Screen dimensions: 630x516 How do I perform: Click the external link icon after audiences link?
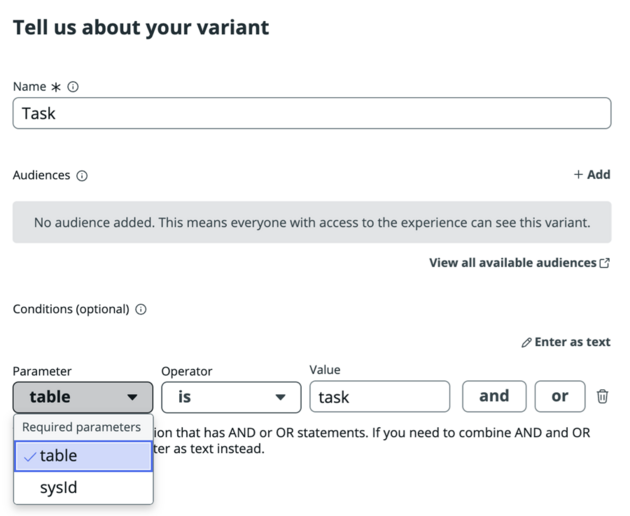pos(605,263)
